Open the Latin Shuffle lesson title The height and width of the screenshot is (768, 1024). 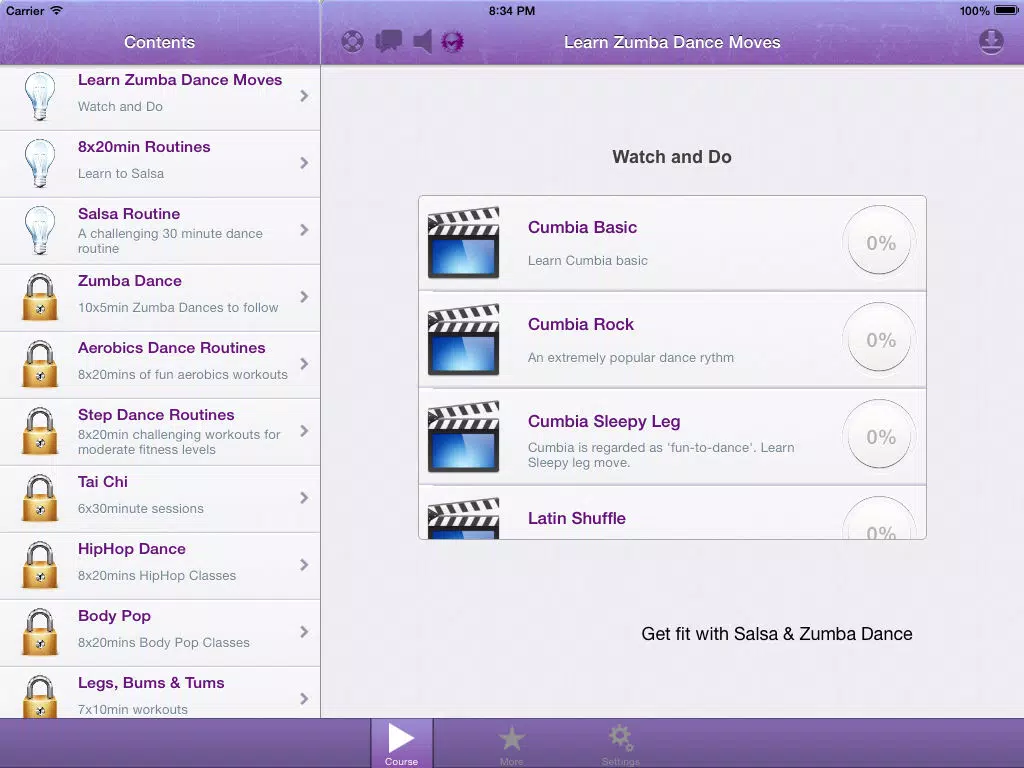click(x=577, y=519)
